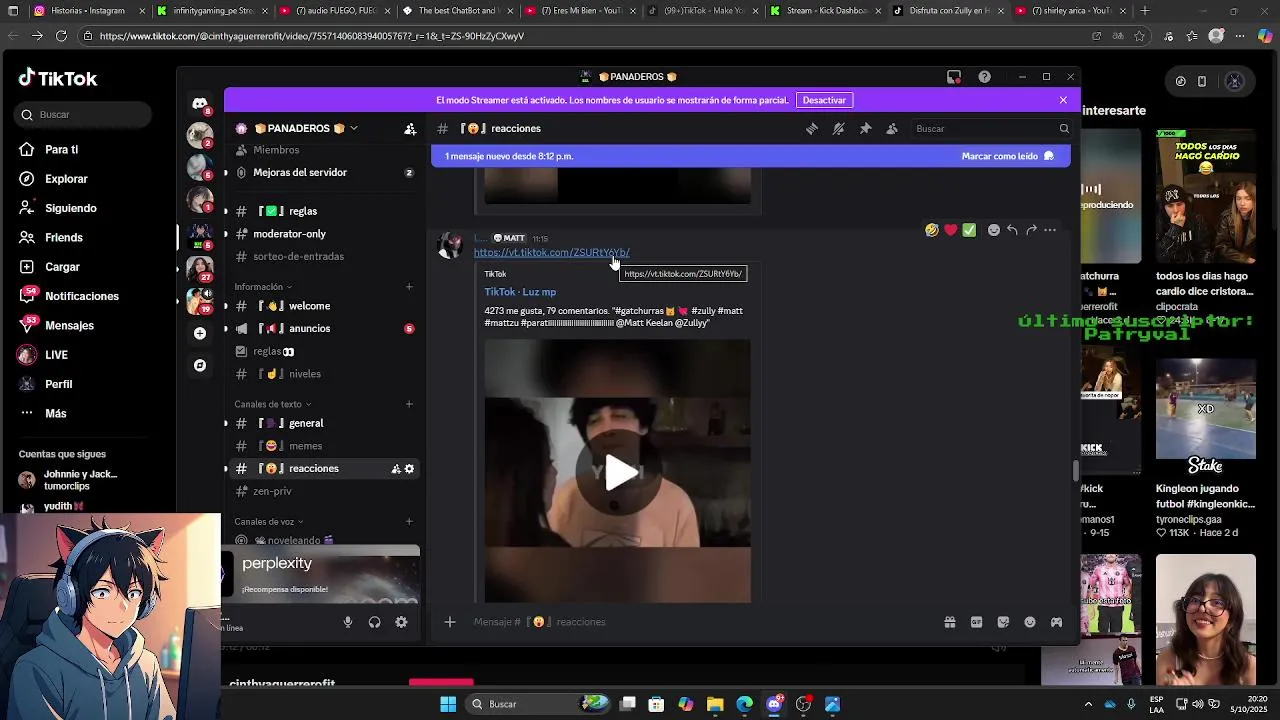Open TikTok Siguiendo page

coord(70,208)
